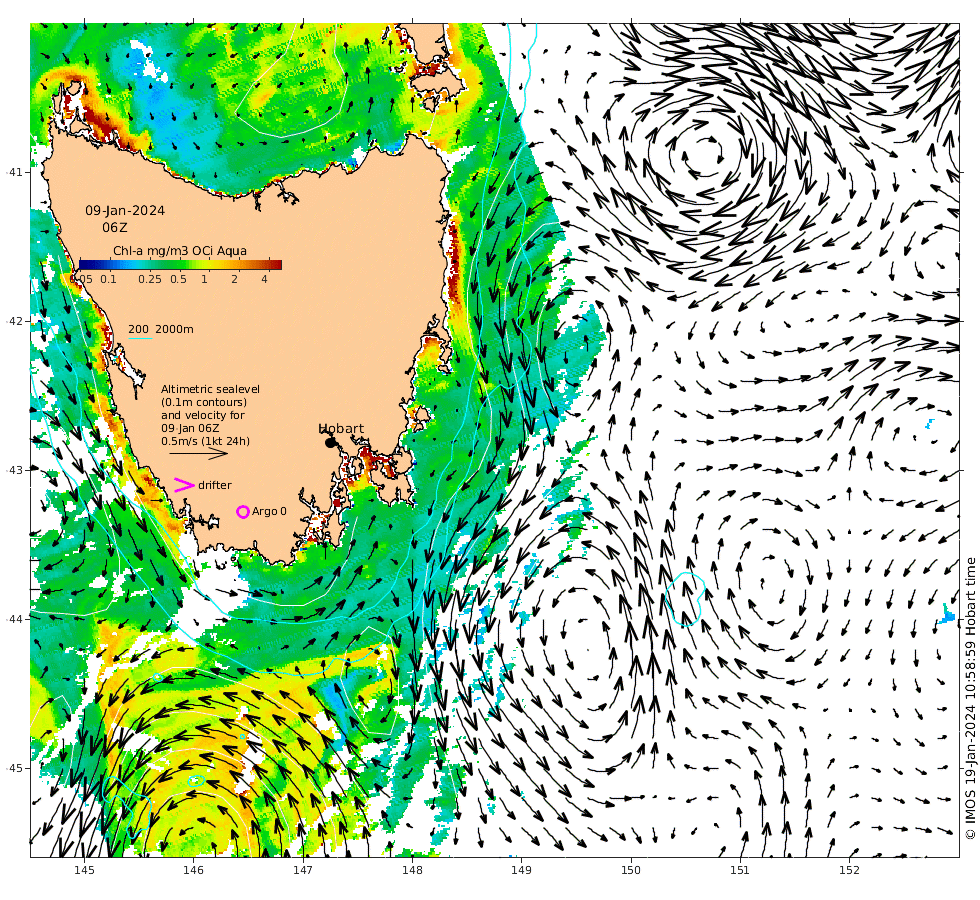Click the '0.5m/s (1kt 24h)' caption line
This screenshot has width=980, height=900.
pyautogui.click(x=206, y=441)
